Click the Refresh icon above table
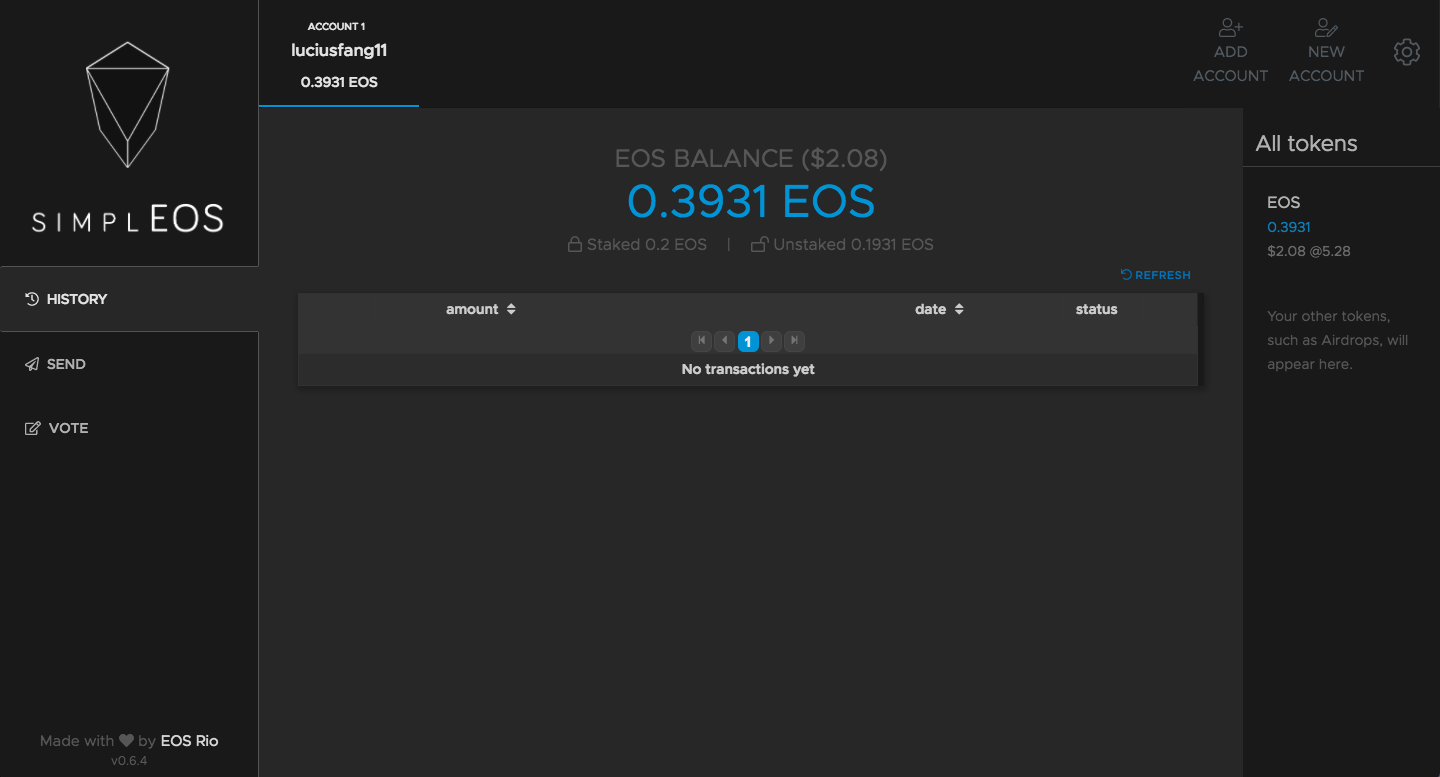 click(x=1126, y=275)
